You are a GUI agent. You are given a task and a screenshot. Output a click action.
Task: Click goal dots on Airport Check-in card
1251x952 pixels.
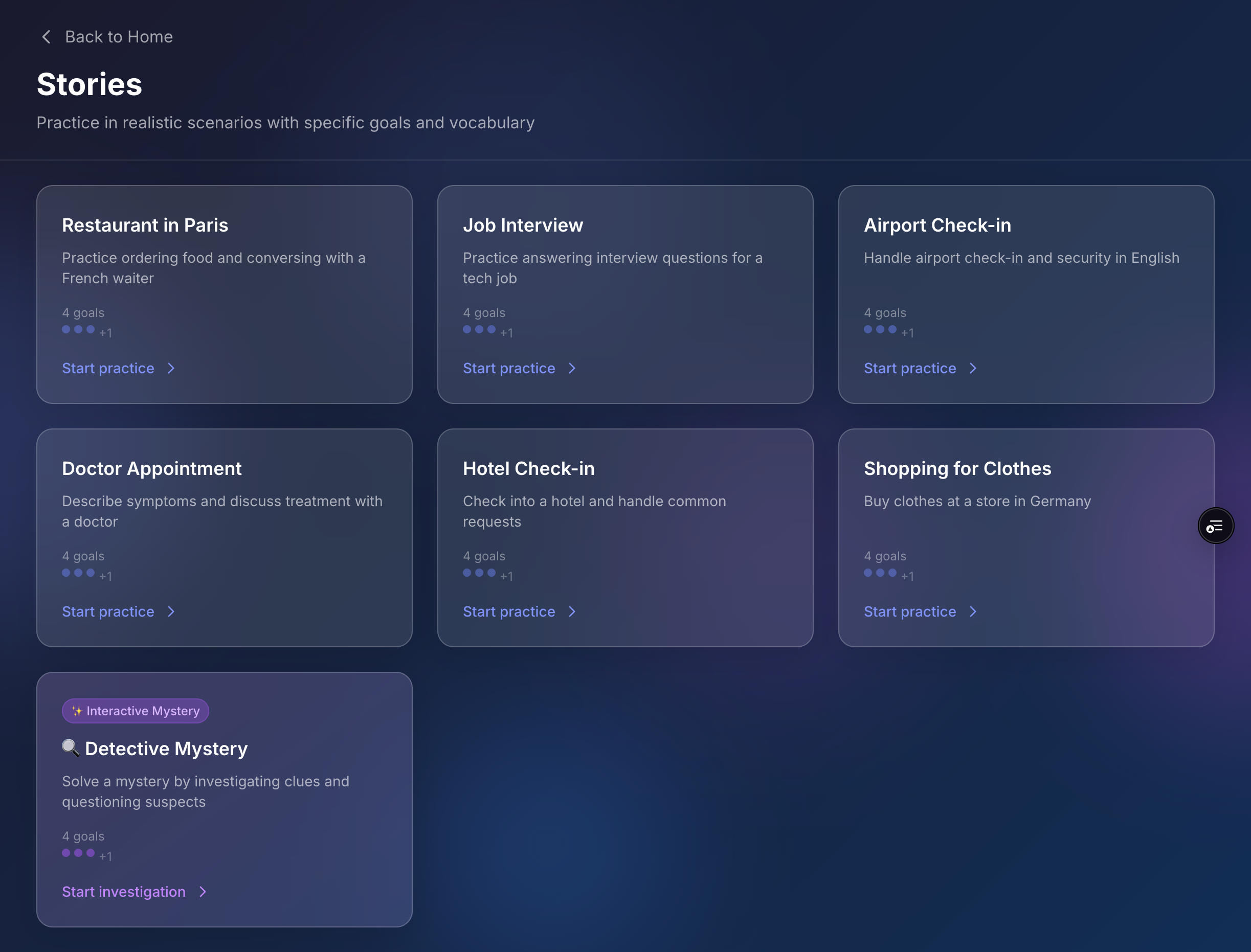(x=880, y=330)
